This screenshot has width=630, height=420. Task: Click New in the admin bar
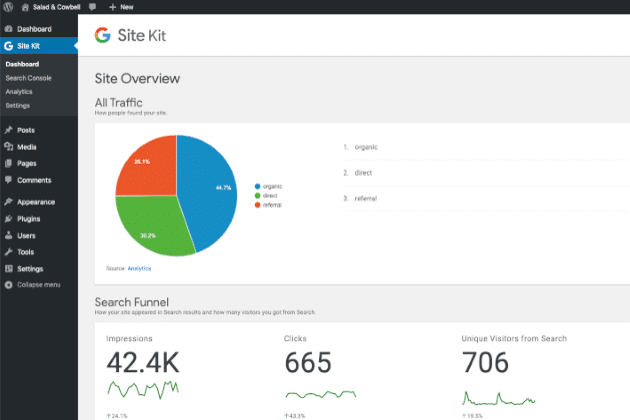click(x=127, y=7)
